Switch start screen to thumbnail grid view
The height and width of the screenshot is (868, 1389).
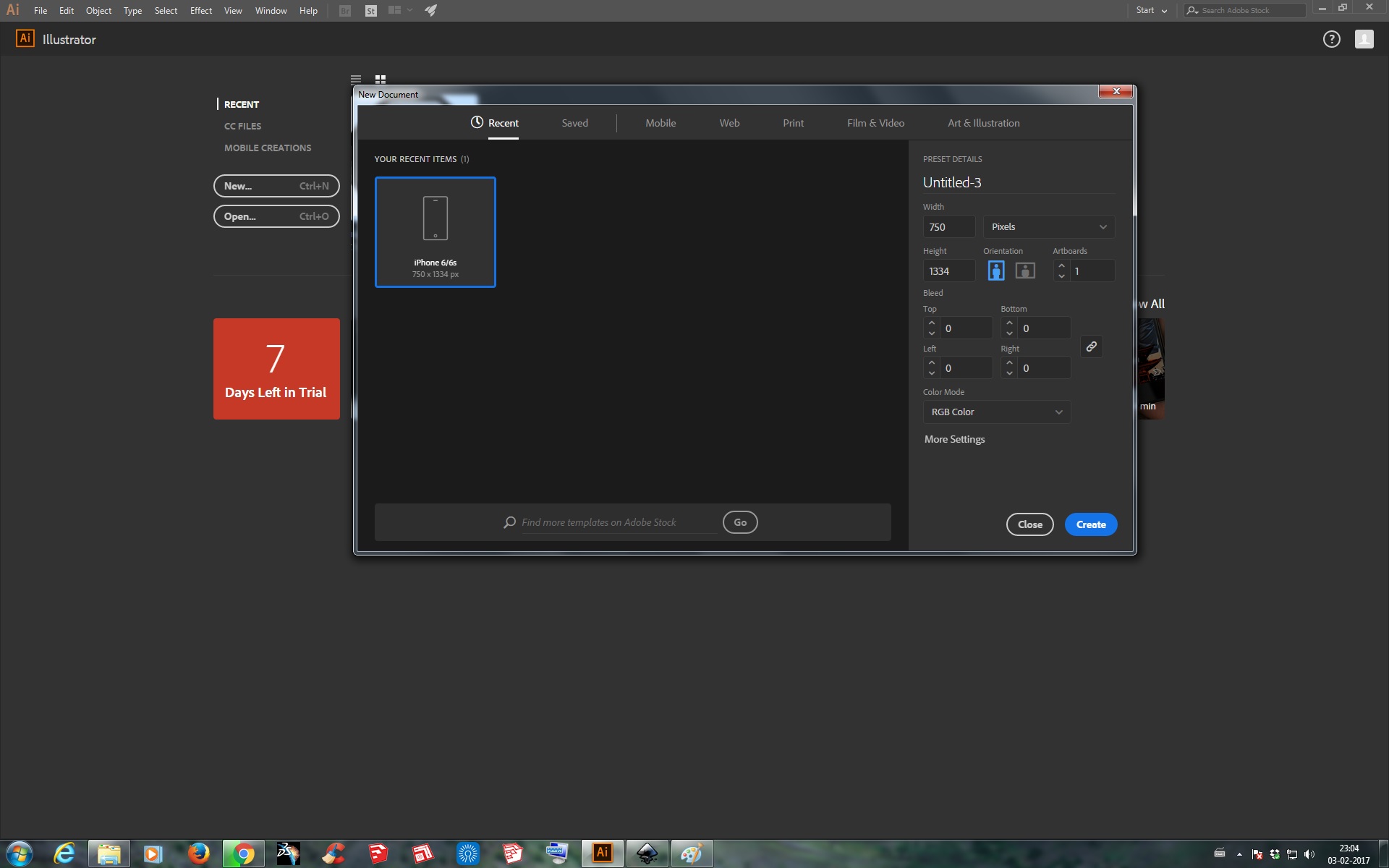point(381,80)
